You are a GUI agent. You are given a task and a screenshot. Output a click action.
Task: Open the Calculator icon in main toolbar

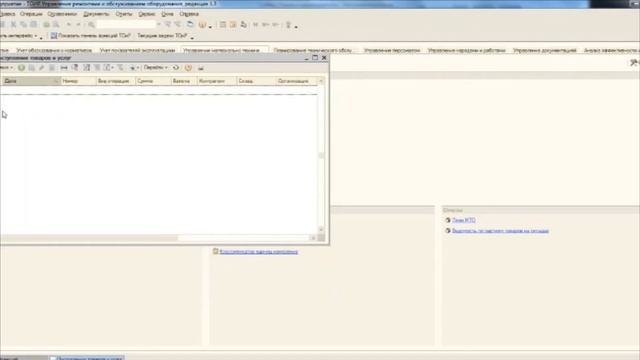[223, 25]
